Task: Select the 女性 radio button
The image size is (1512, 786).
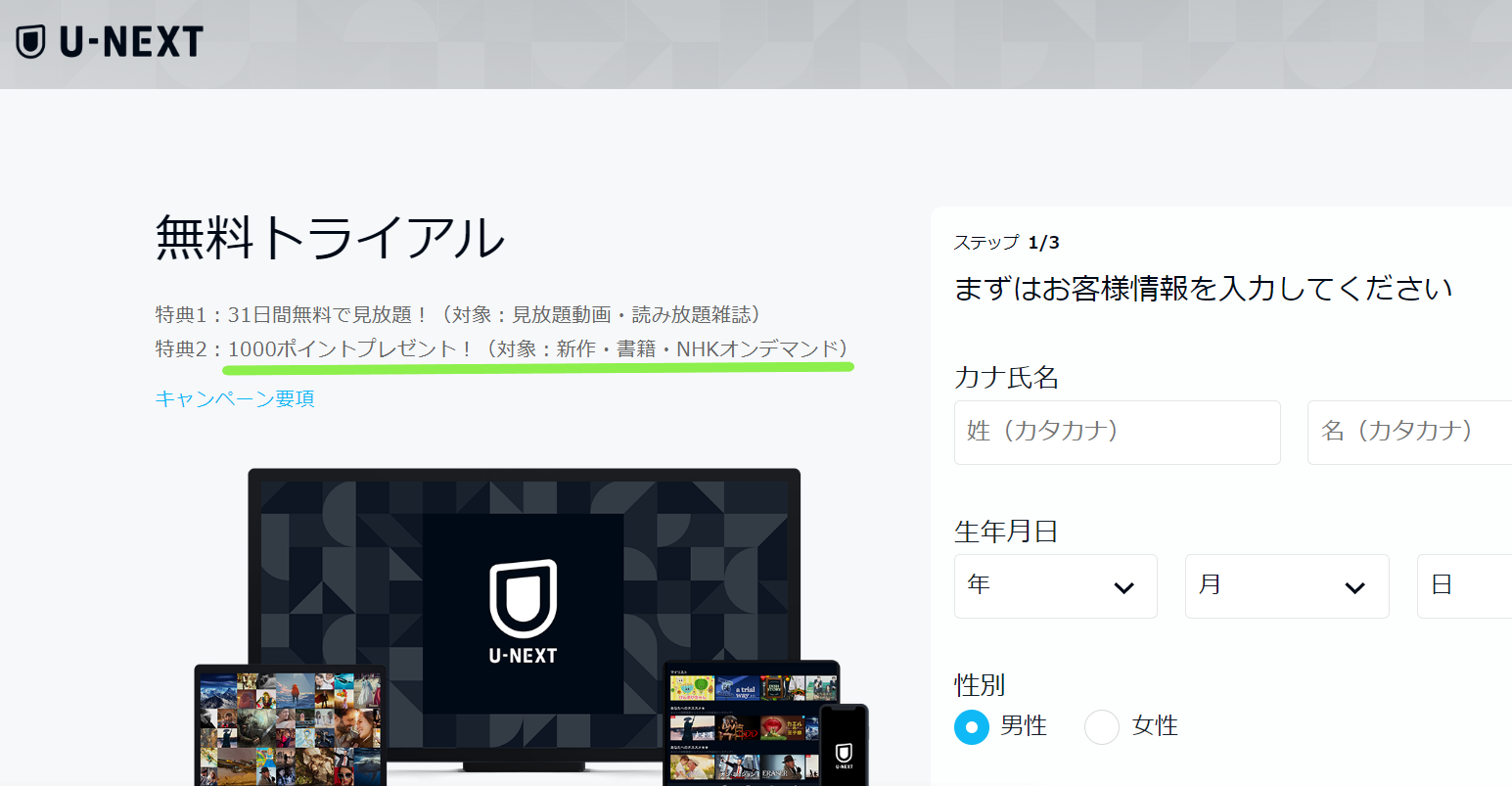Action: [x=1102, y=727]
